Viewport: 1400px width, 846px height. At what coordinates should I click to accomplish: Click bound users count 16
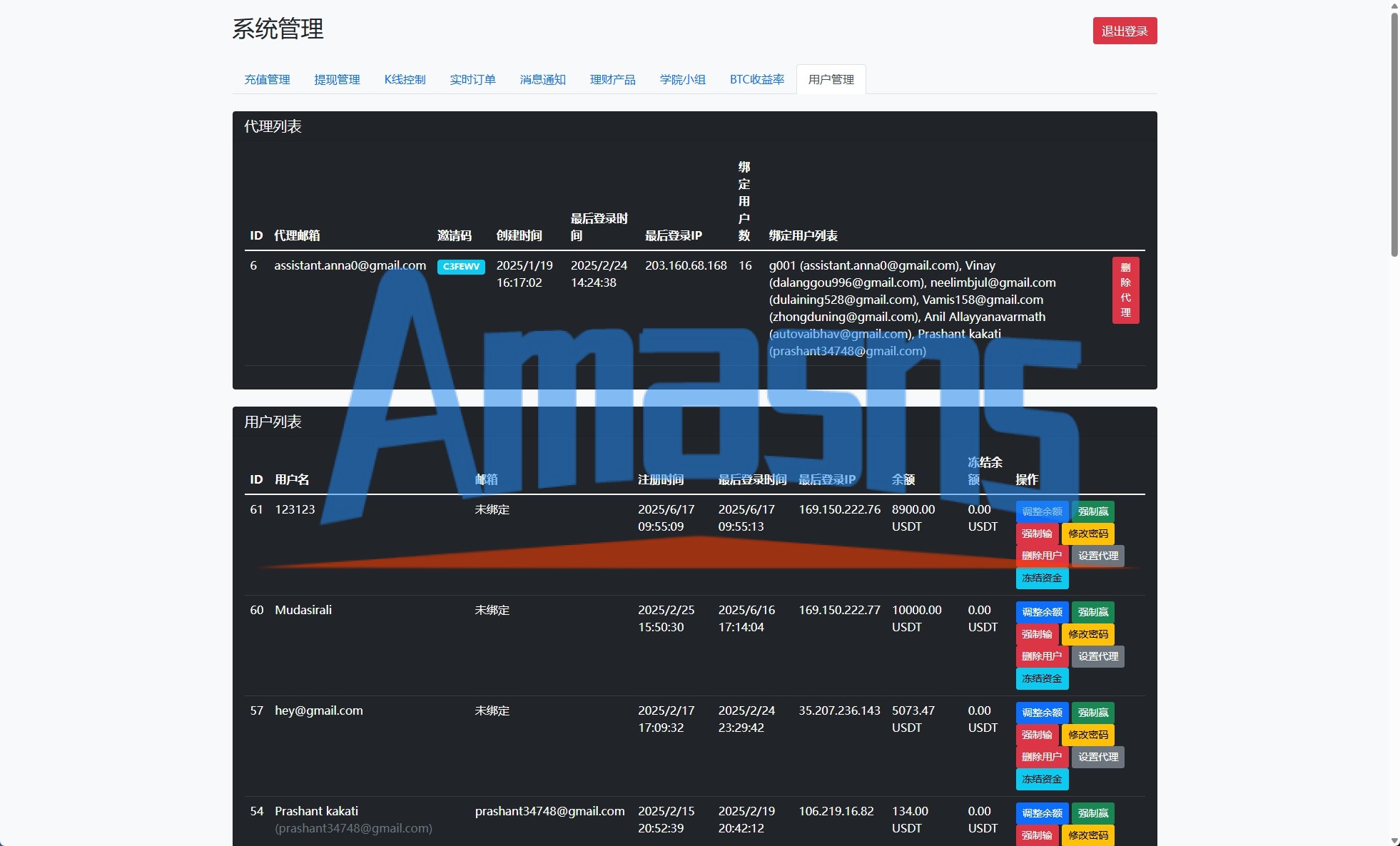745,265
